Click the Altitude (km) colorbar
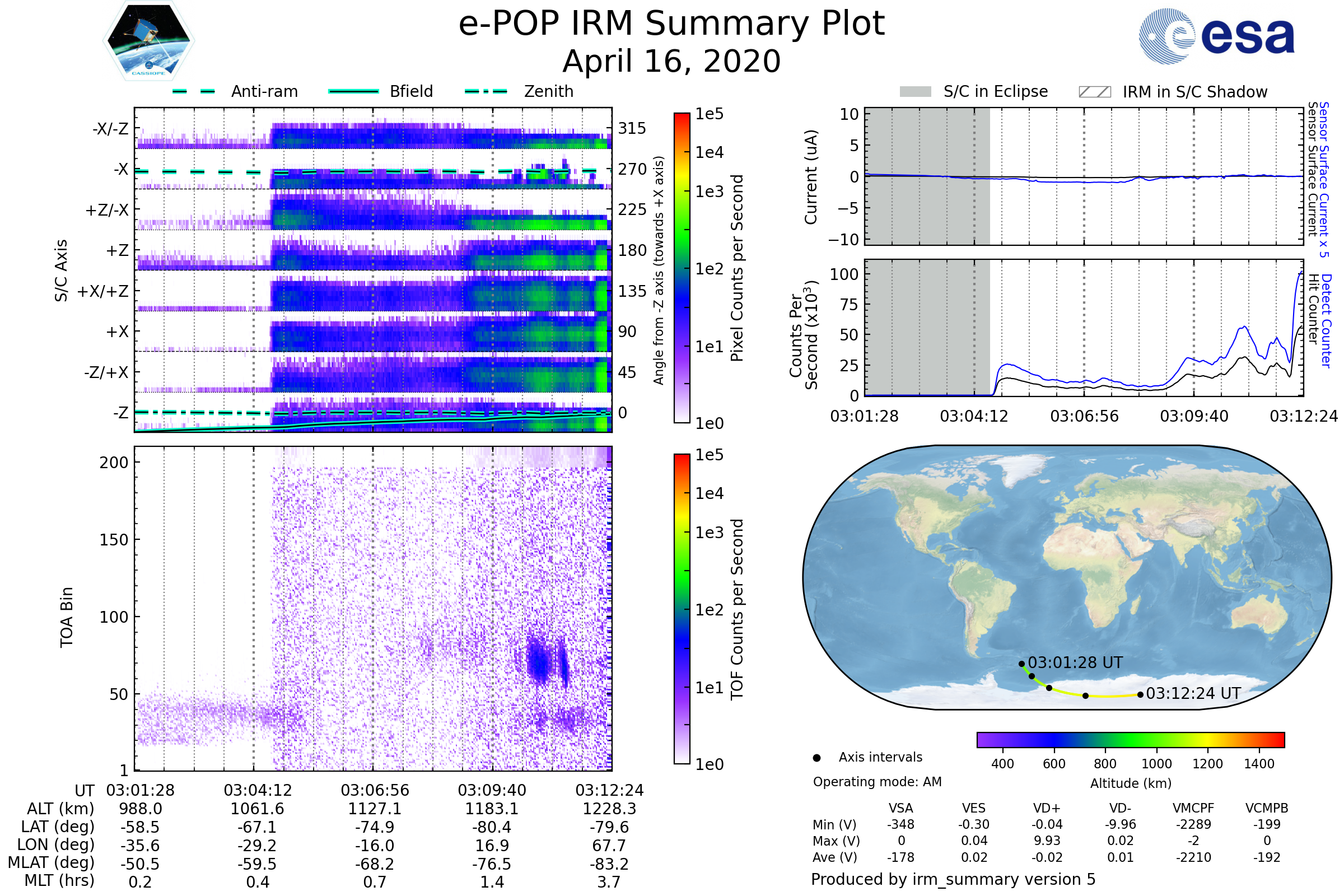The image size is (1344, 896). 1130,740
